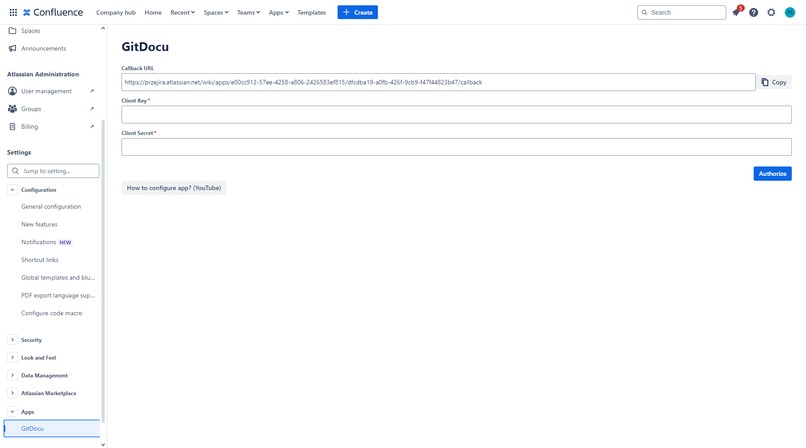Screen dimensions: 806x448
Task: Click the Create button
Action: [x=358, y=12]
